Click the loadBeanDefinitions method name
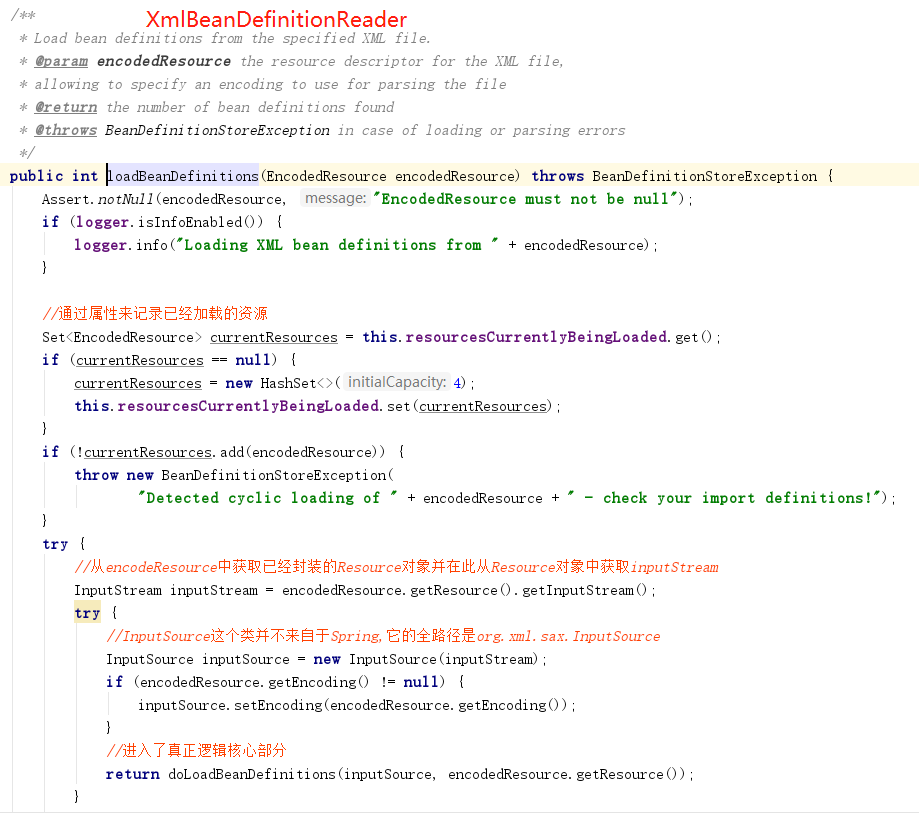Image resolution: width=919 pixels, height=813 pixels. click(183, 176)
